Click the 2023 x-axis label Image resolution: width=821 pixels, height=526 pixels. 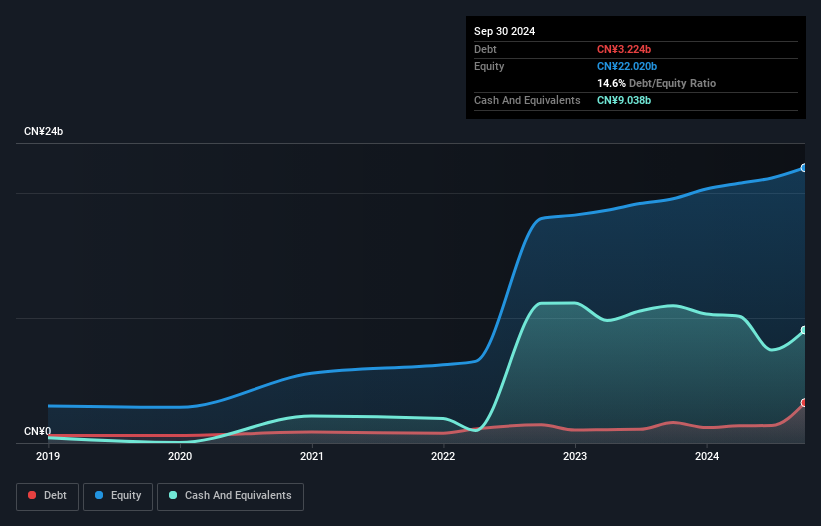[575, 456]
